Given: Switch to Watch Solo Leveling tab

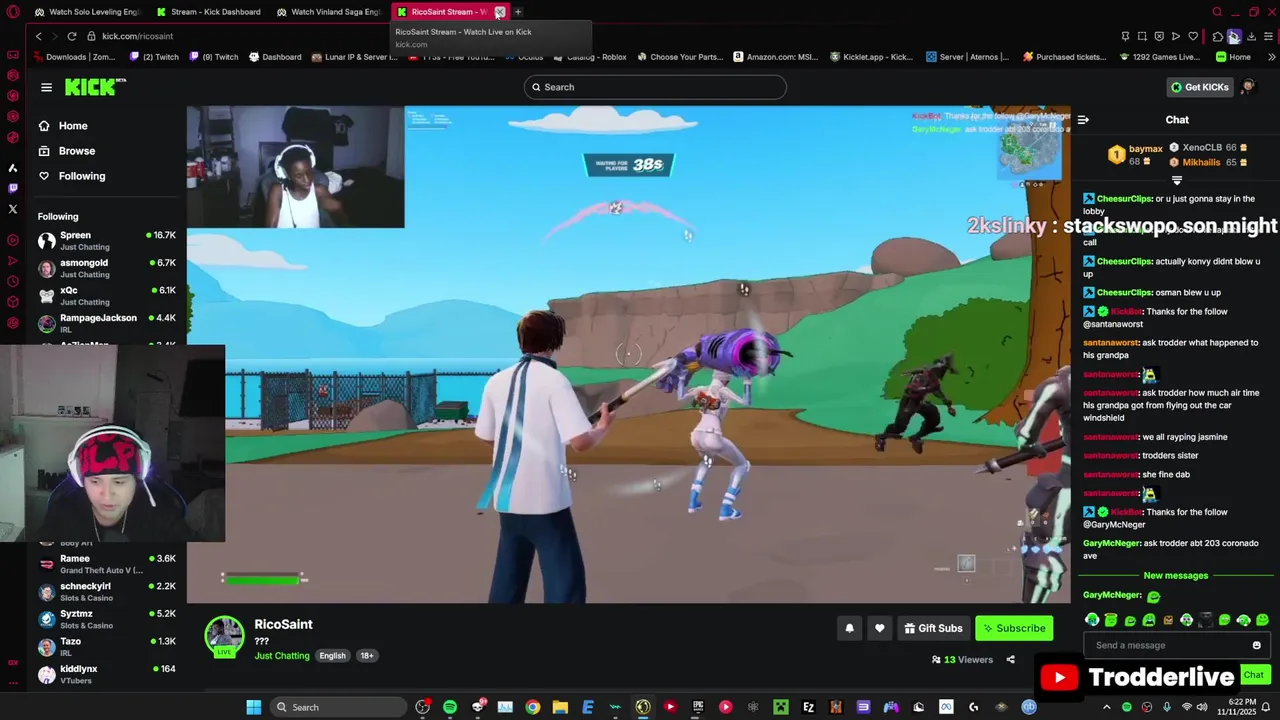Looking at the screenshot, I should tap(86, 12).
